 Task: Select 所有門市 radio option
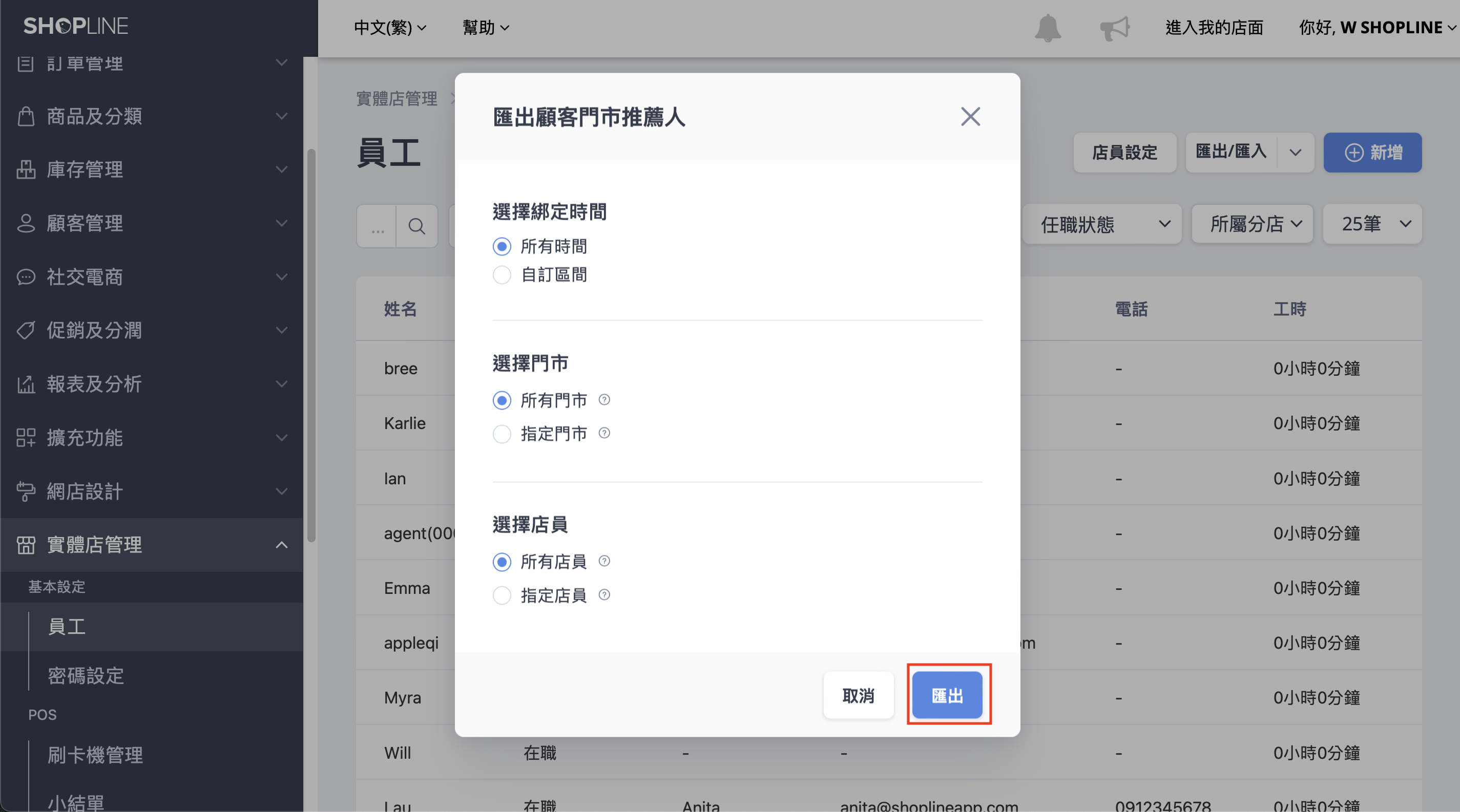click(502, 400)
